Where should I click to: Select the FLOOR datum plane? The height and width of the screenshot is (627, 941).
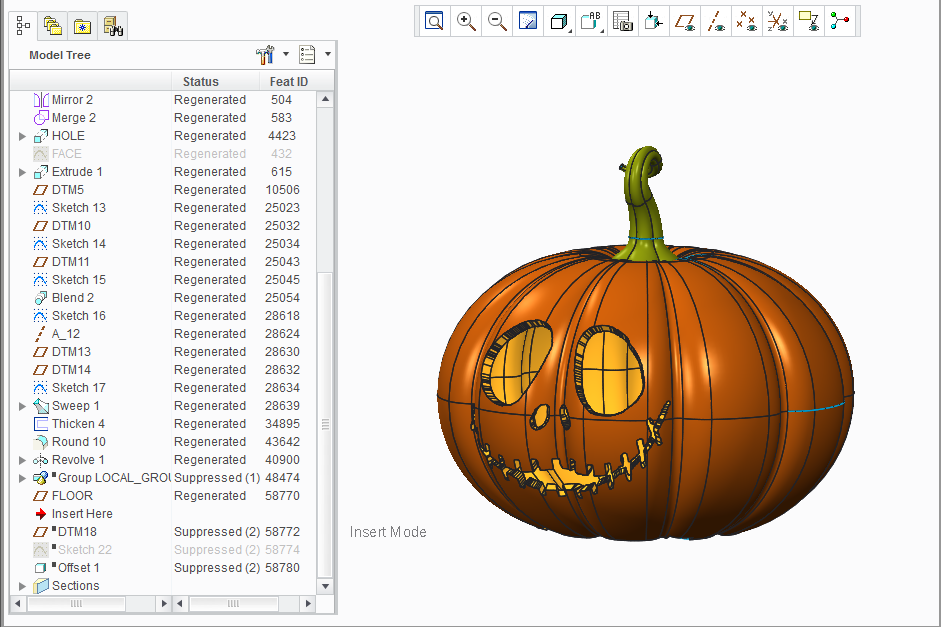pyautogui.click(x=72, y=496)
